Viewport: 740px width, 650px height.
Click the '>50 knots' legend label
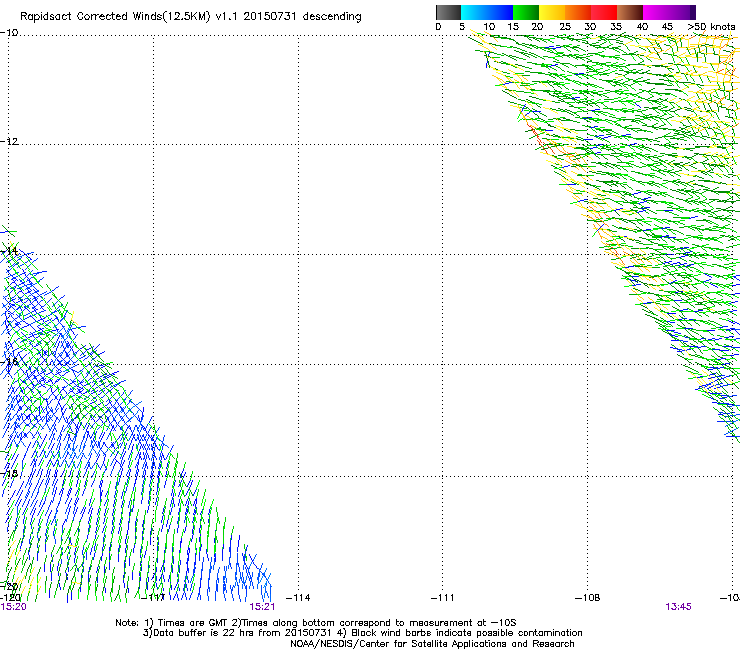tap(711, 27)
